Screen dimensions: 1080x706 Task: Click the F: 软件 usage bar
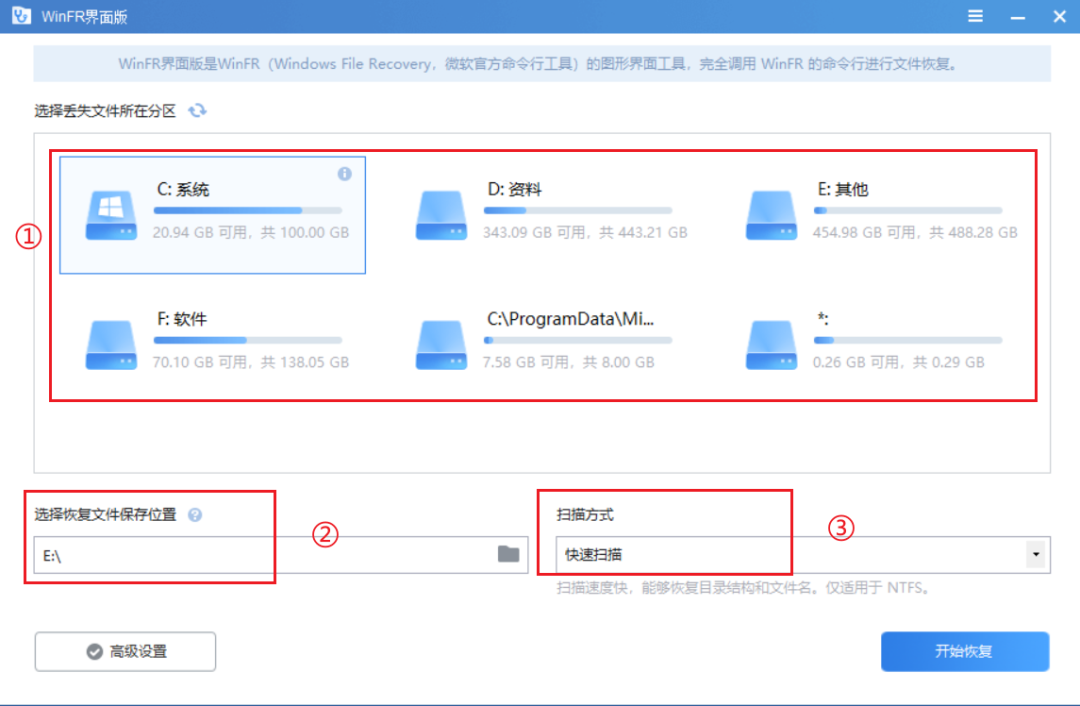(x=248, y=340)
